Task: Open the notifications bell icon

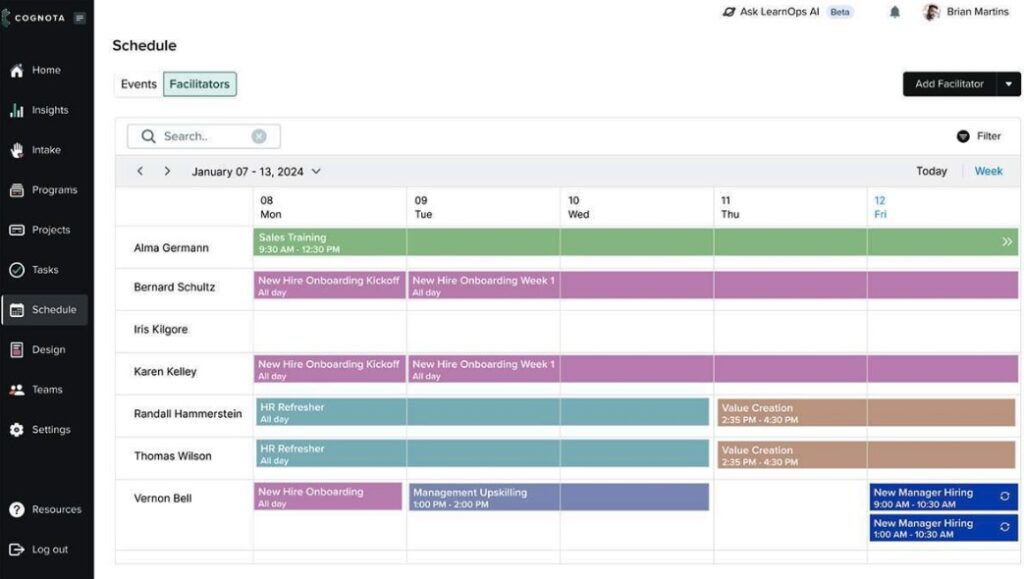Action: (894, 12)
